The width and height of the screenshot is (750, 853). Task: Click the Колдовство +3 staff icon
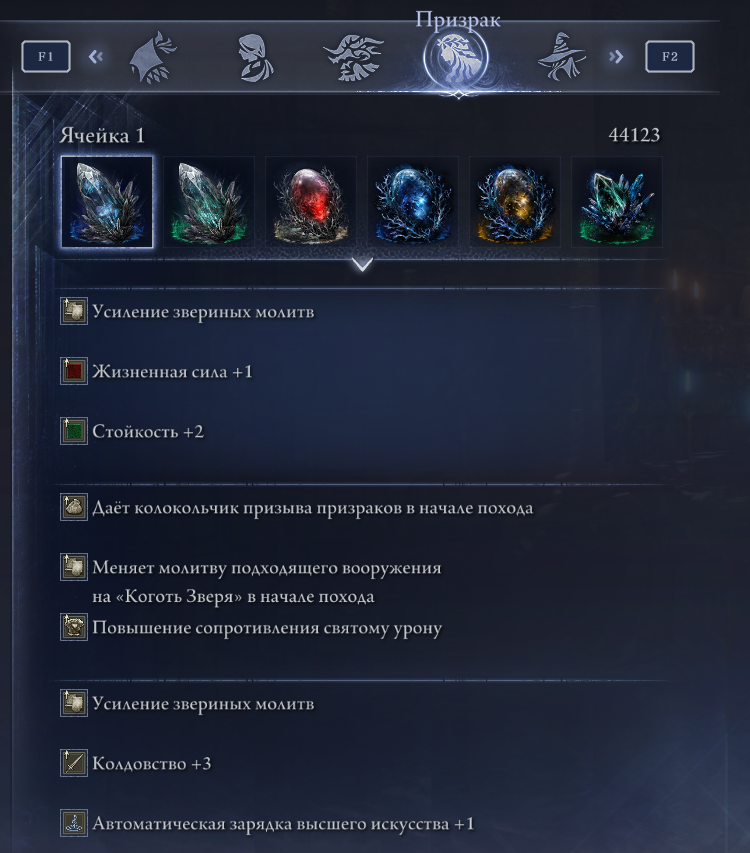[x=73, y=763]
